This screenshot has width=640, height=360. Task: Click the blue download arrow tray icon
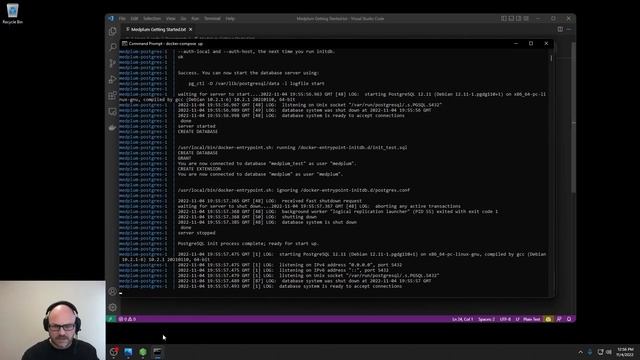tap(590, 352)
